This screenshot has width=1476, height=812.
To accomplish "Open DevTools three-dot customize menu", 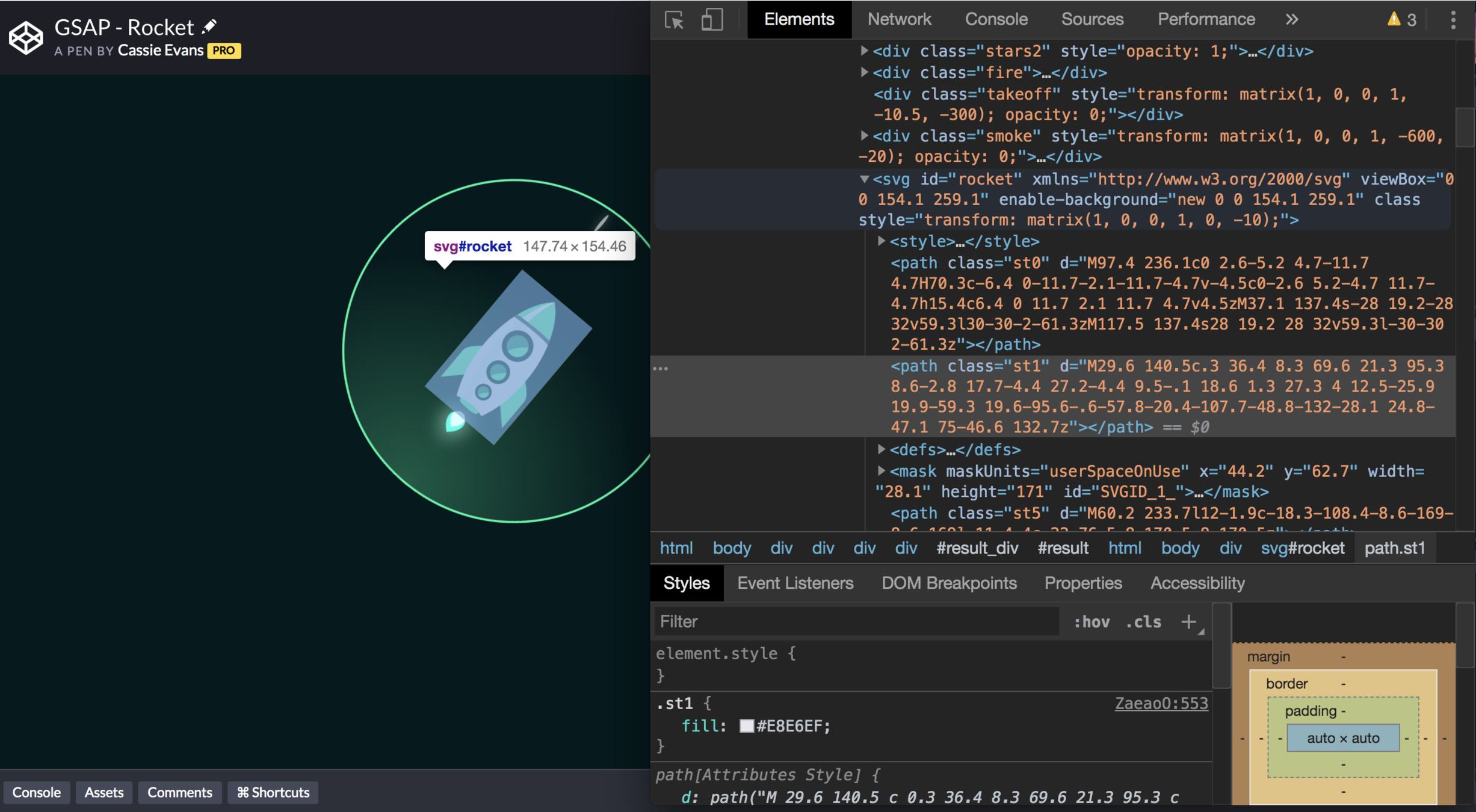I will pyautogui.click(x=1453, y=20).
